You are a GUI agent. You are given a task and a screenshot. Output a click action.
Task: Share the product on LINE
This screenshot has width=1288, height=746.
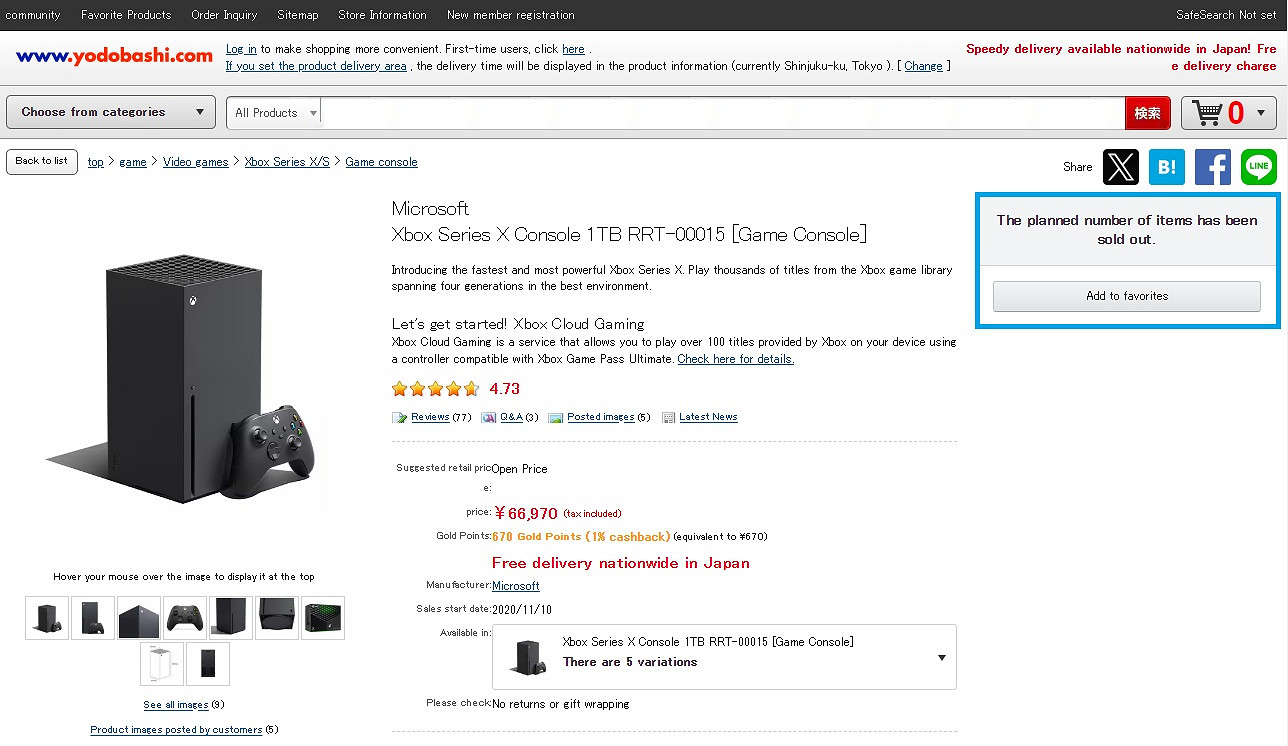(1258, 167)
